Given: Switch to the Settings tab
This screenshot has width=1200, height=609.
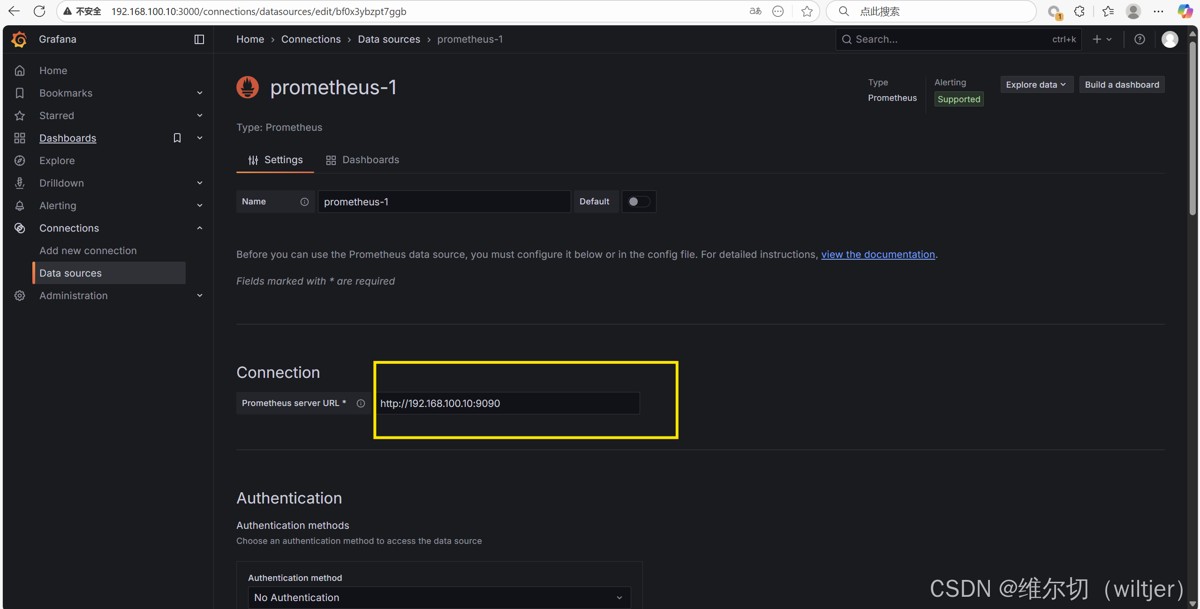Looking at the screenshot, I should (x=275, y=160).
